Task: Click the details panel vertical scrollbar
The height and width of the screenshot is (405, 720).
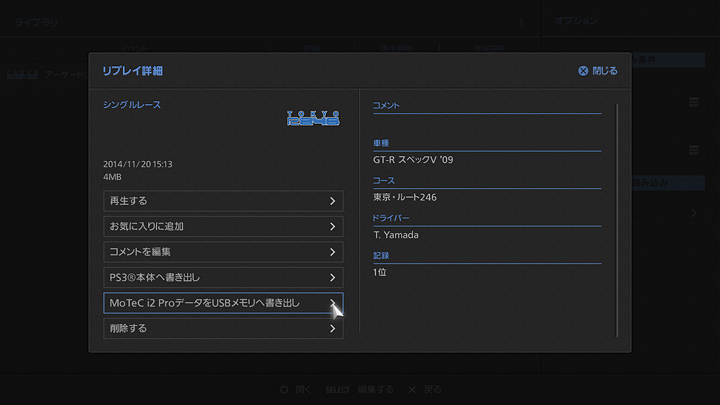Action: point(616,220)
